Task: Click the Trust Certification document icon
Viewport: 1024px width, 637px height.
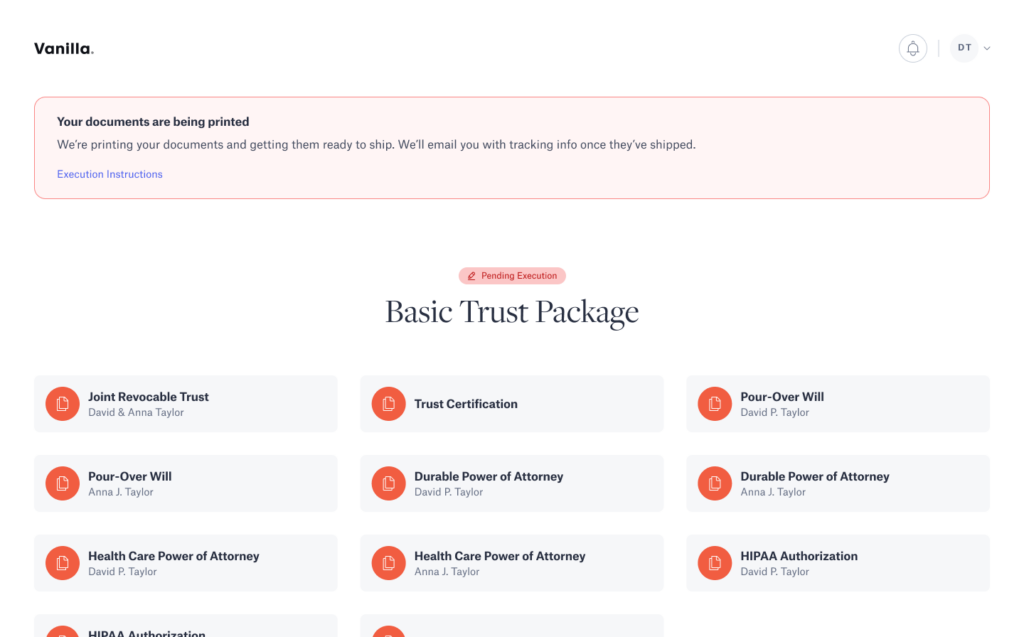Action: [x=388, y=404]
